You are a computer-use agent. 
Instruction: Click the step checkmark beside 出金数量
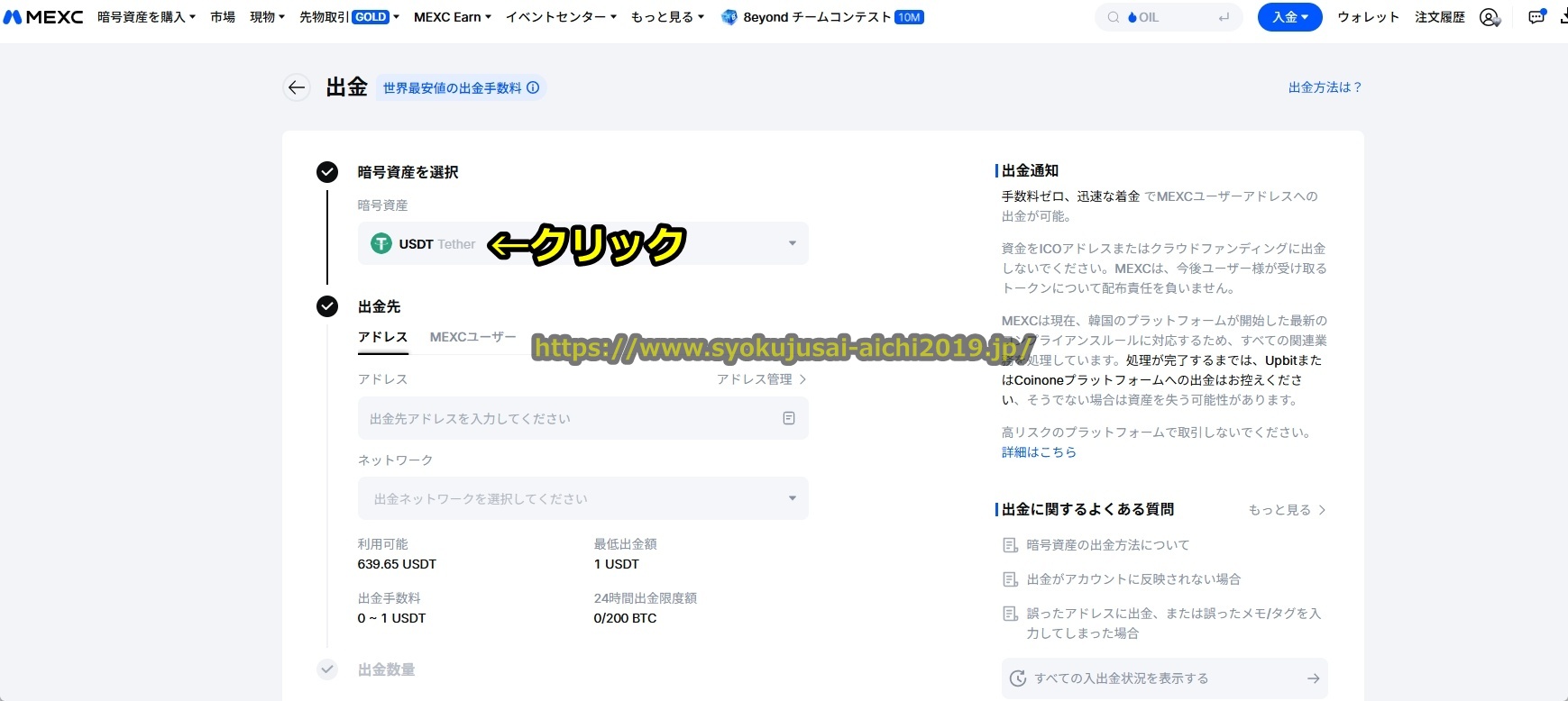pos(327,669)
